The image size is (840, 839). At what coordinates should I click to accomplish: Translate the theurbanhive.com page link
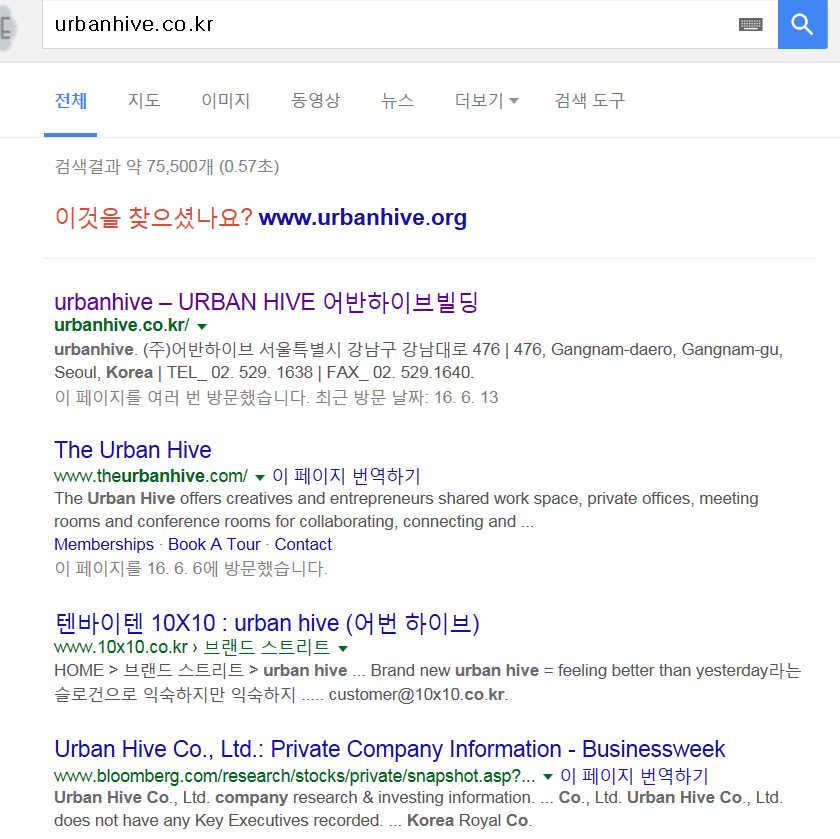[346, 476]
